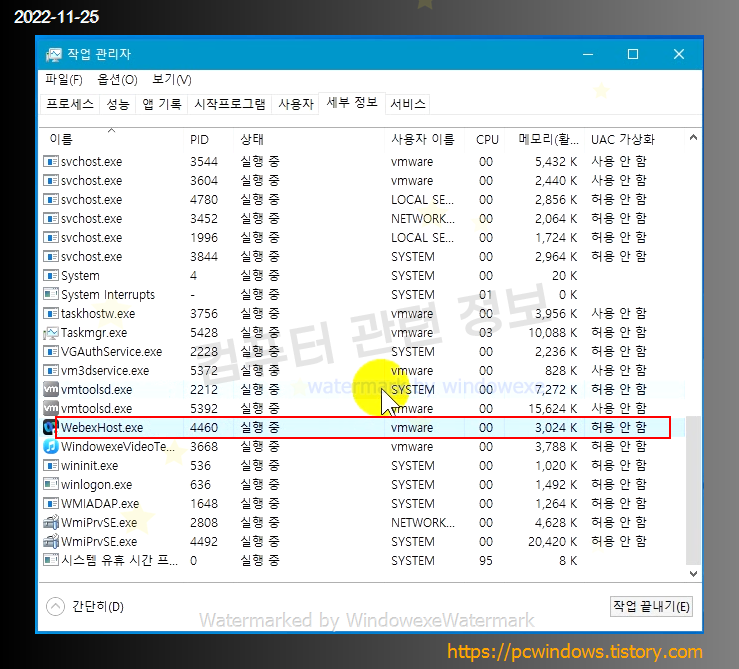Screen dimensions: 739x669
Task: Click the WebexHost.exe process icon
Action: pyautogui.click(x=50, y=427)
